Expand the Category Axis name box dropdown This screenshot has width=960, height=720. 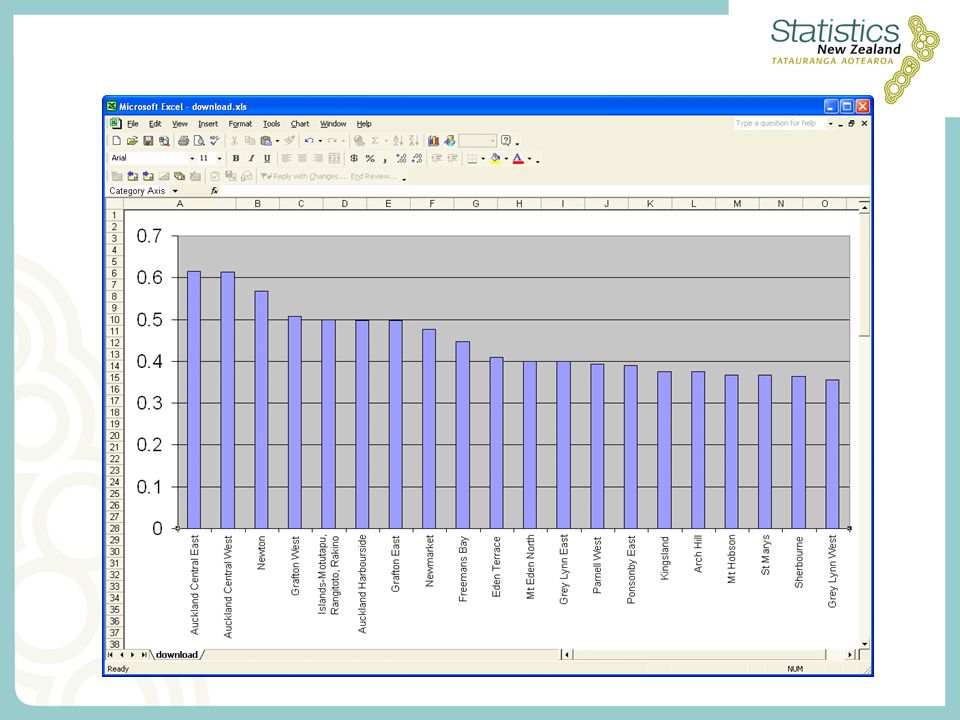pos(175,191)
